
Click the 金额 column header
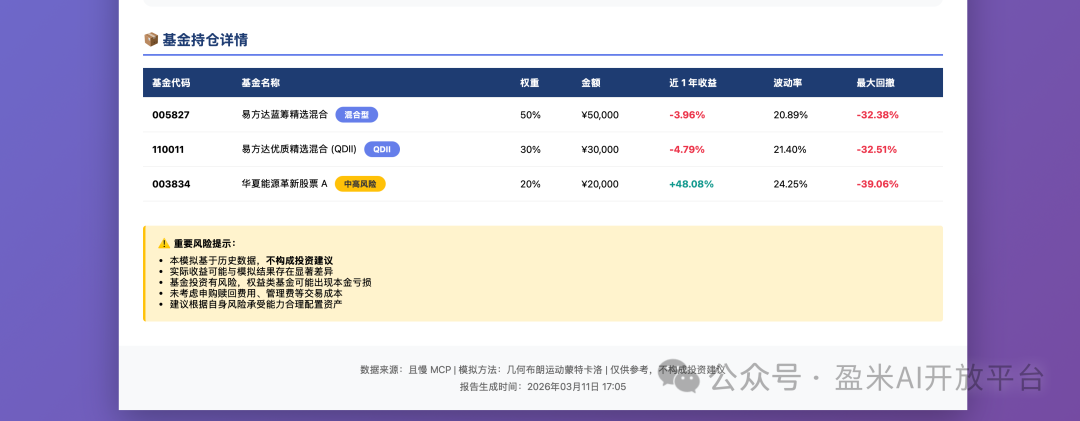click(591, 83)
